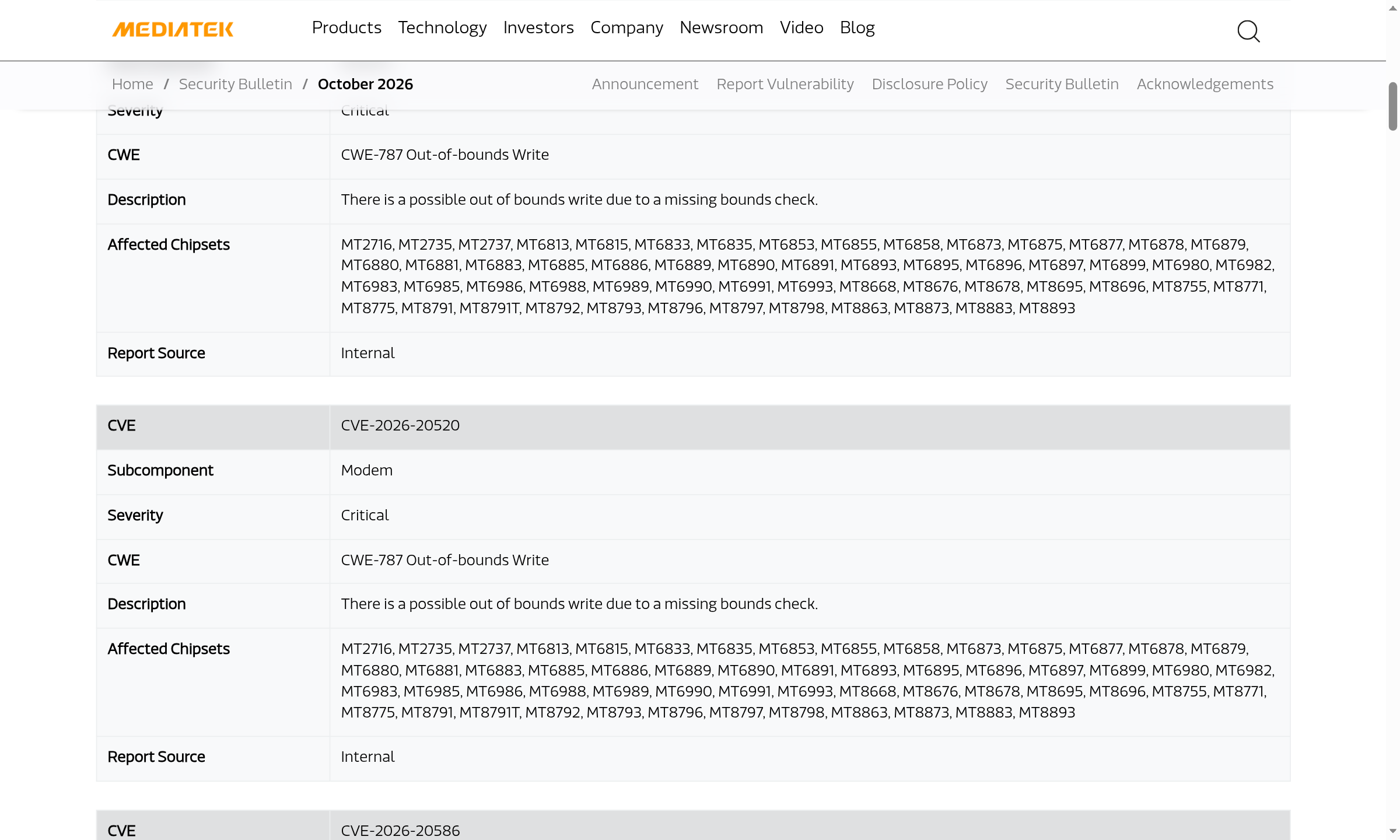Select Security Bulletin in sub-navigation
1400x840 pixels.
point(1062,84)
